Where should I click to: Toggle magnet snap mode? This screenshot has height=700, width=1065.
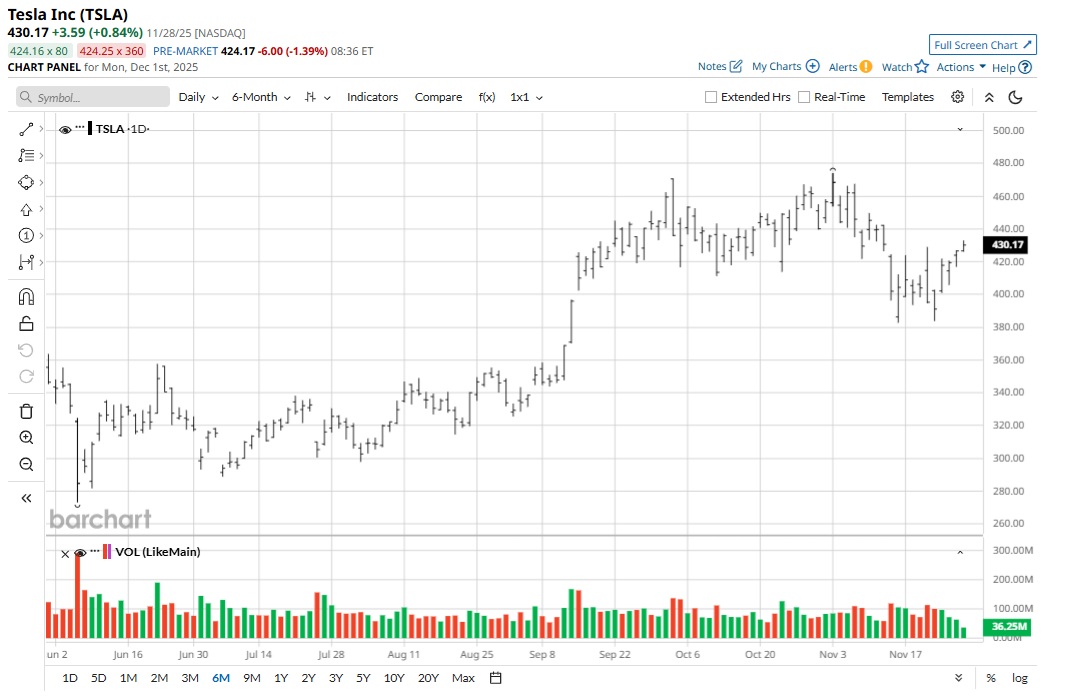26,297
